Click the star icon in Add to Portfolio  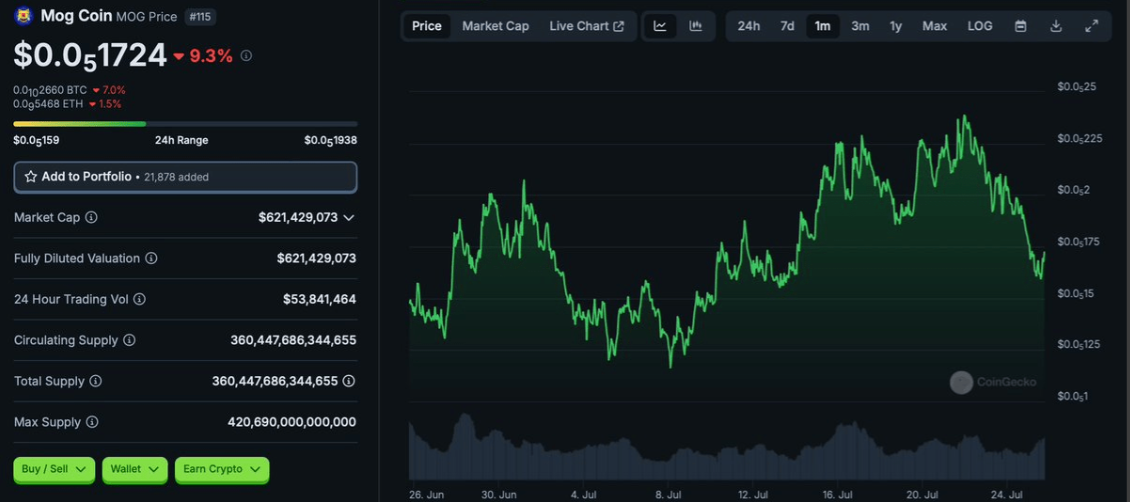(x=30, y=176)
